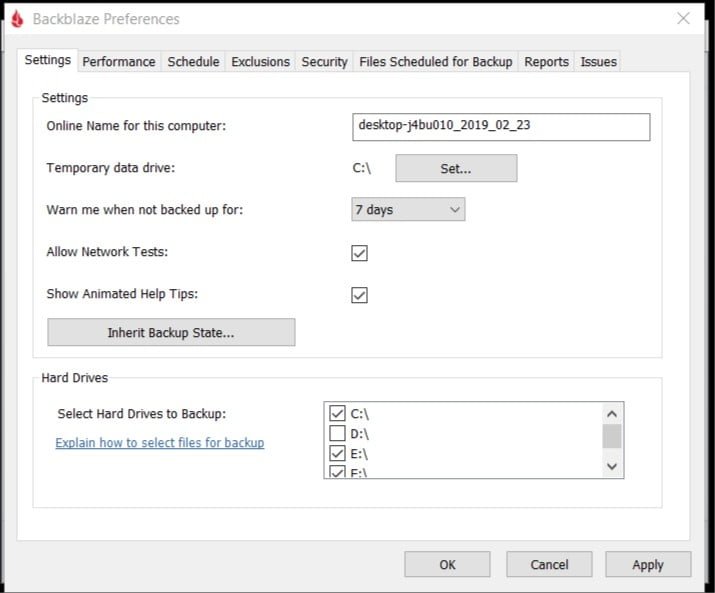Open the Security tab
This screenshot has width=715, height=593.
pyautogui.click(x=324, y=62)
